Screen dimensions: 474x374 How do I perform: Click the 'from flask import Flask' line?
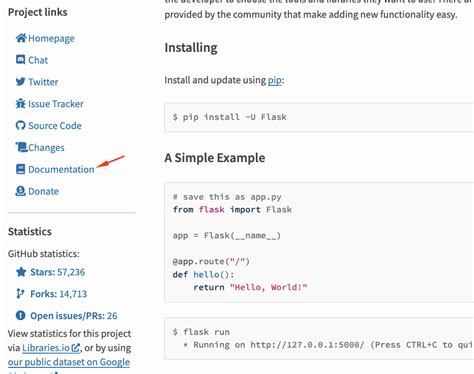click(x=232, y=210)
